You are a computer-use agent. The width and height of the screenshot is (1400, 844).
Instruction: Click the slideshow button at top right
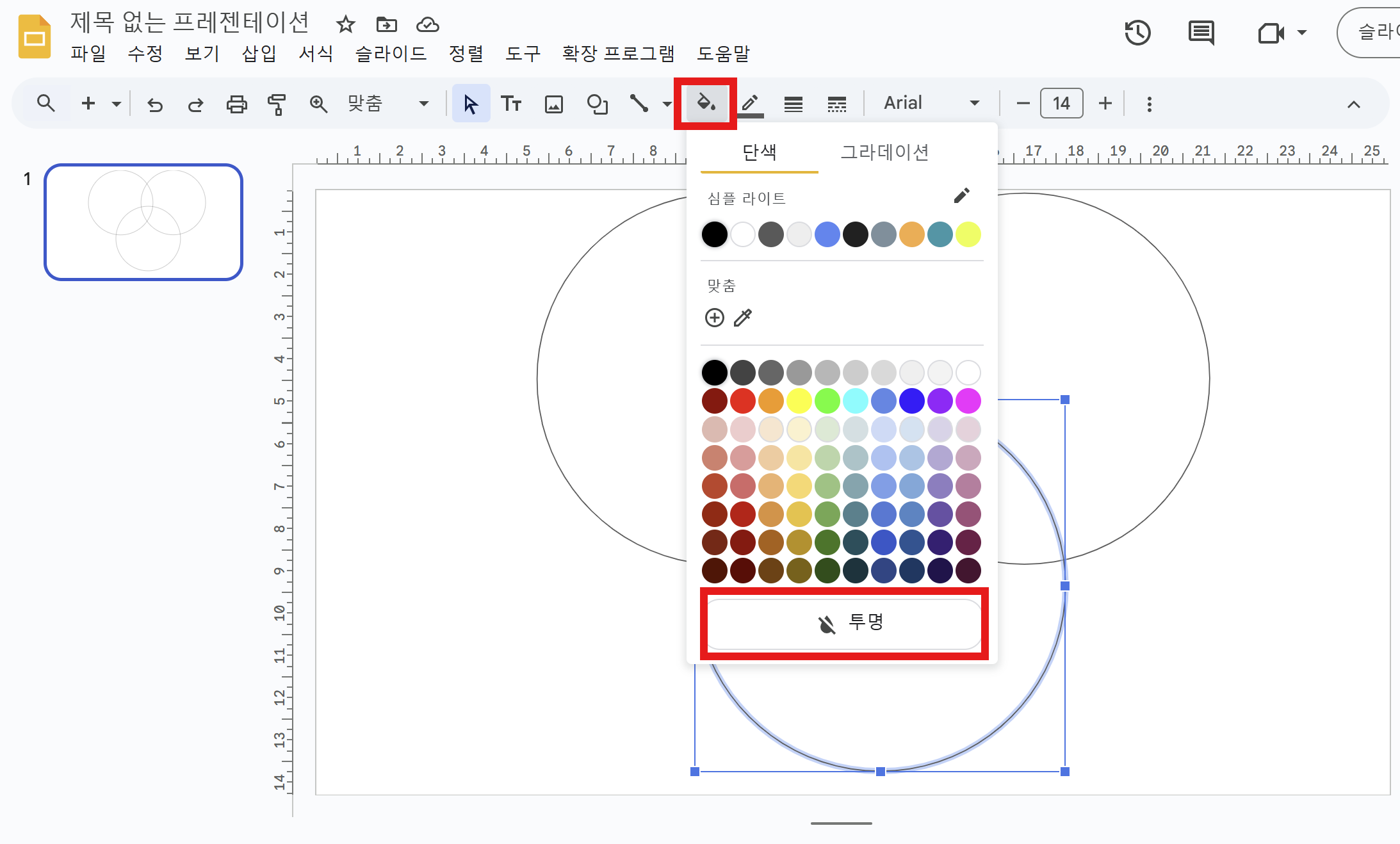pos(1369,33)
